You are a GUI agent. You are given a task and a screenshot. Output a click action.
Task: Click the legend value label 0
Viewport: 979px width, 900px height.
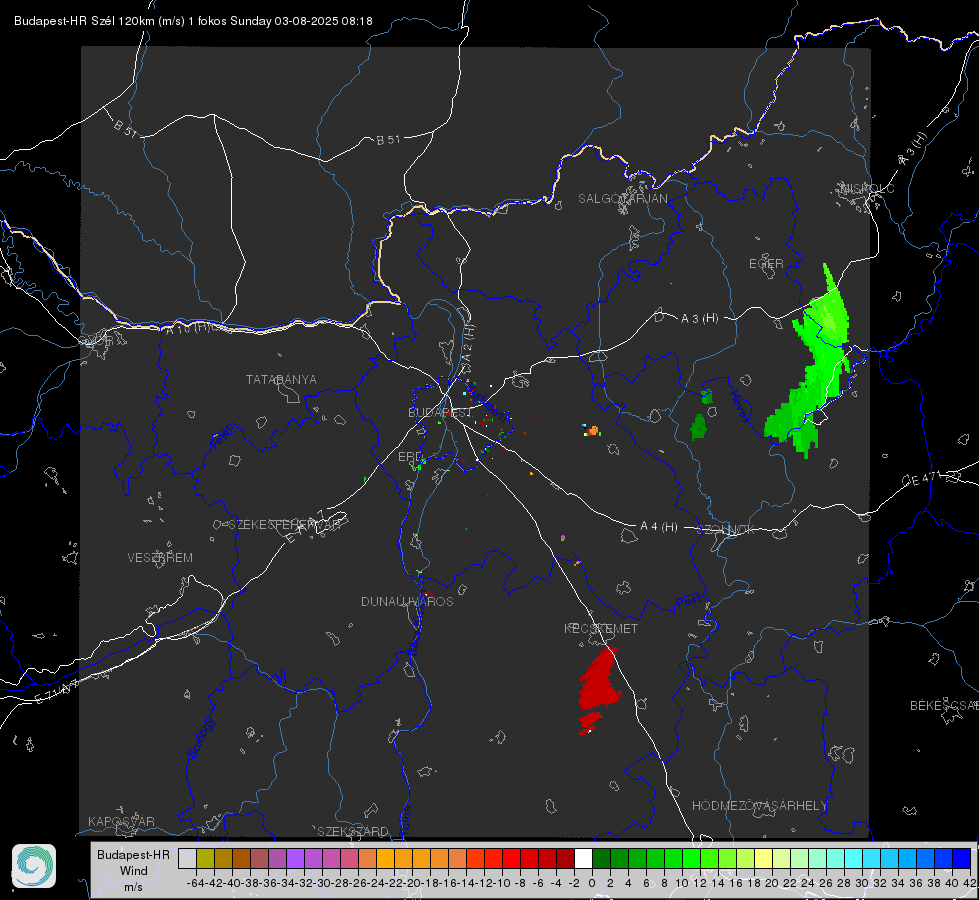[592, 883]
